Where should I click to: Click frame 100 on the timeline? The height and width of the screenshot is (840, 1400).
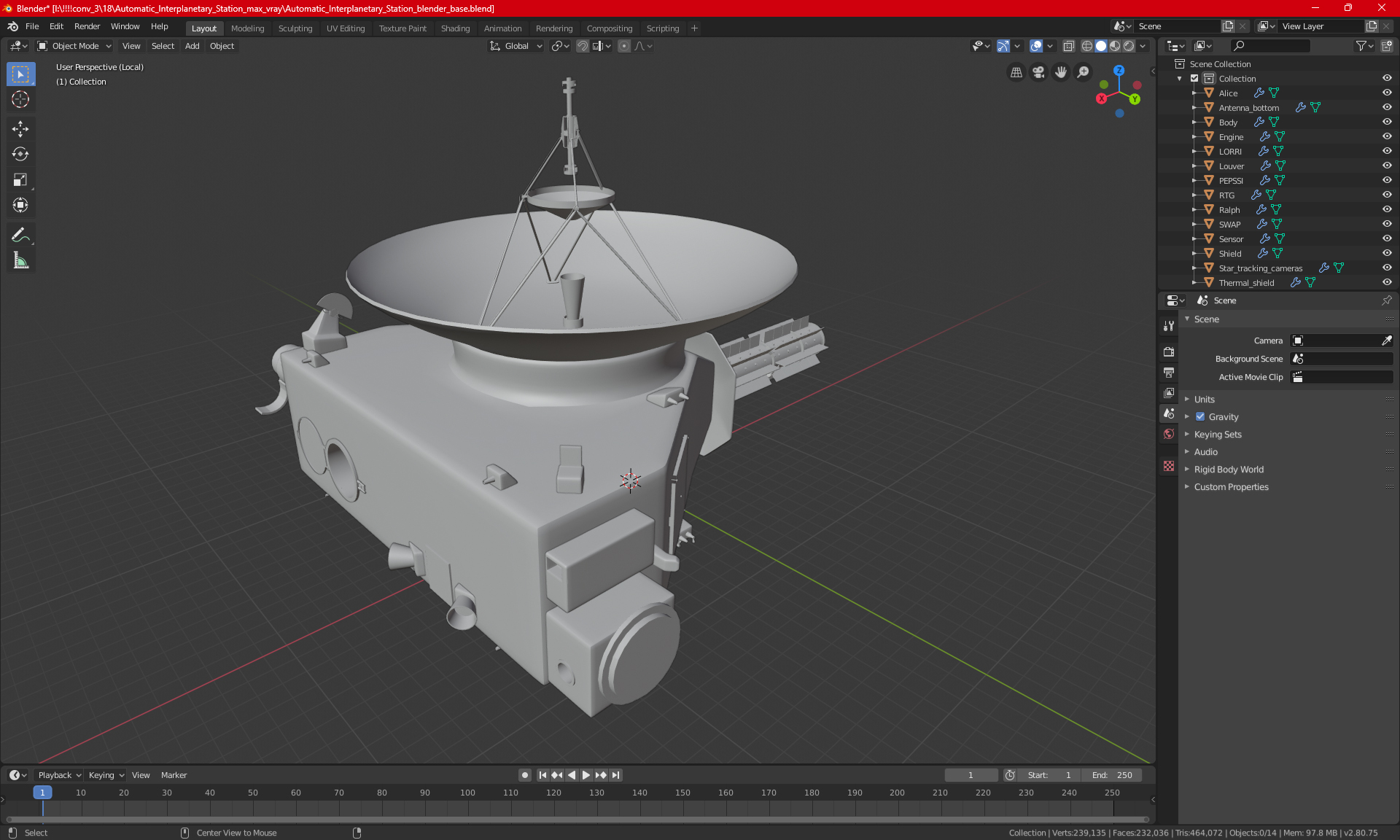[x=467, y=793]
